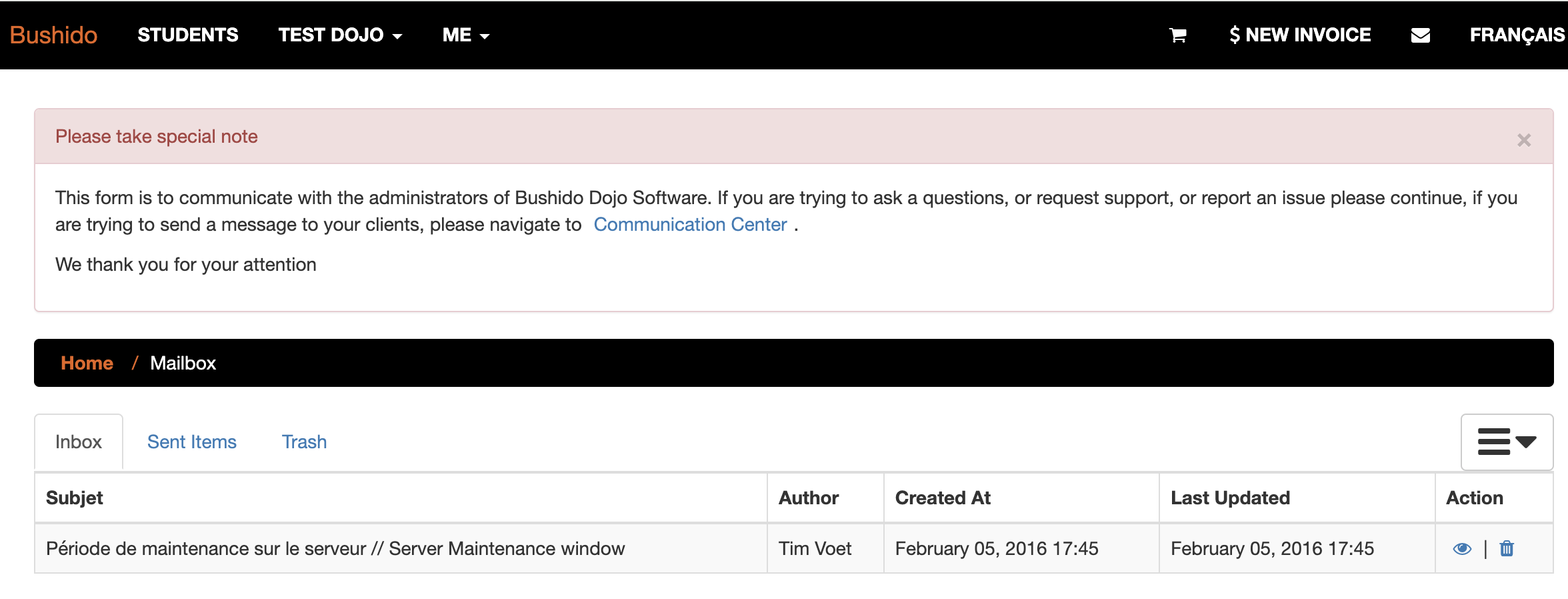Go to STUDENTS page
The width and height of the screenshot is (1568, 599).
(x=187, y=35)
